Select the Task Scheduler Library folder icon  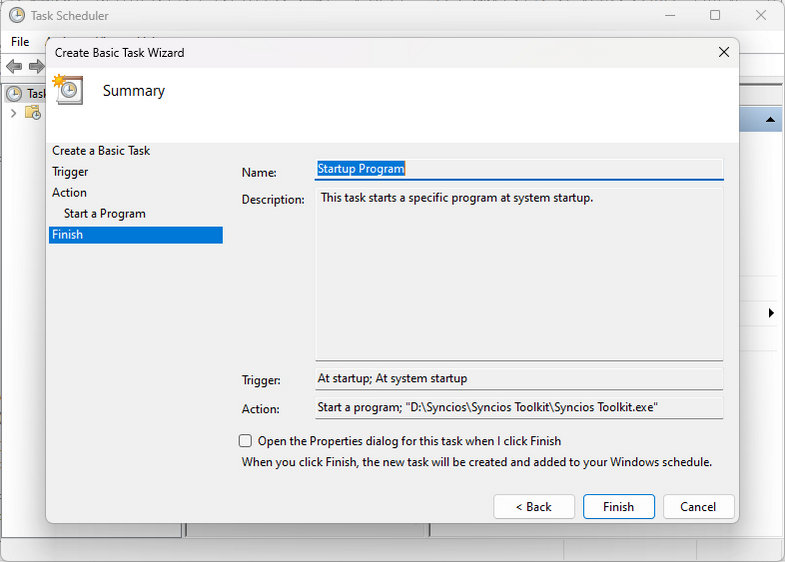33,113
